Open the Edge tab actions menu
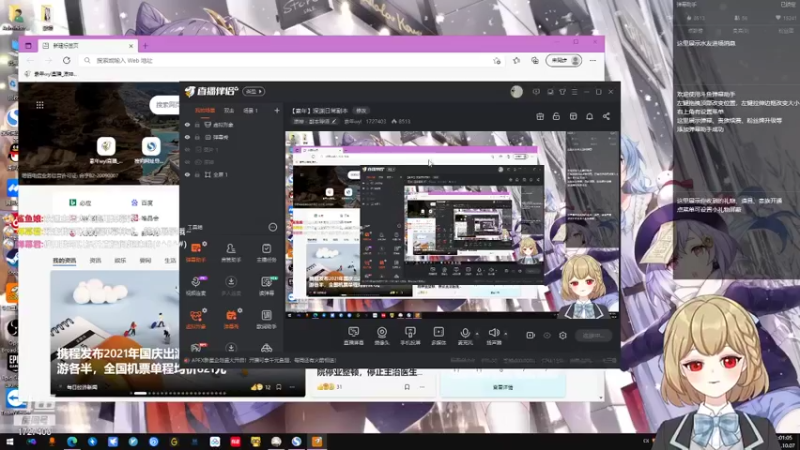 point(28,46)
